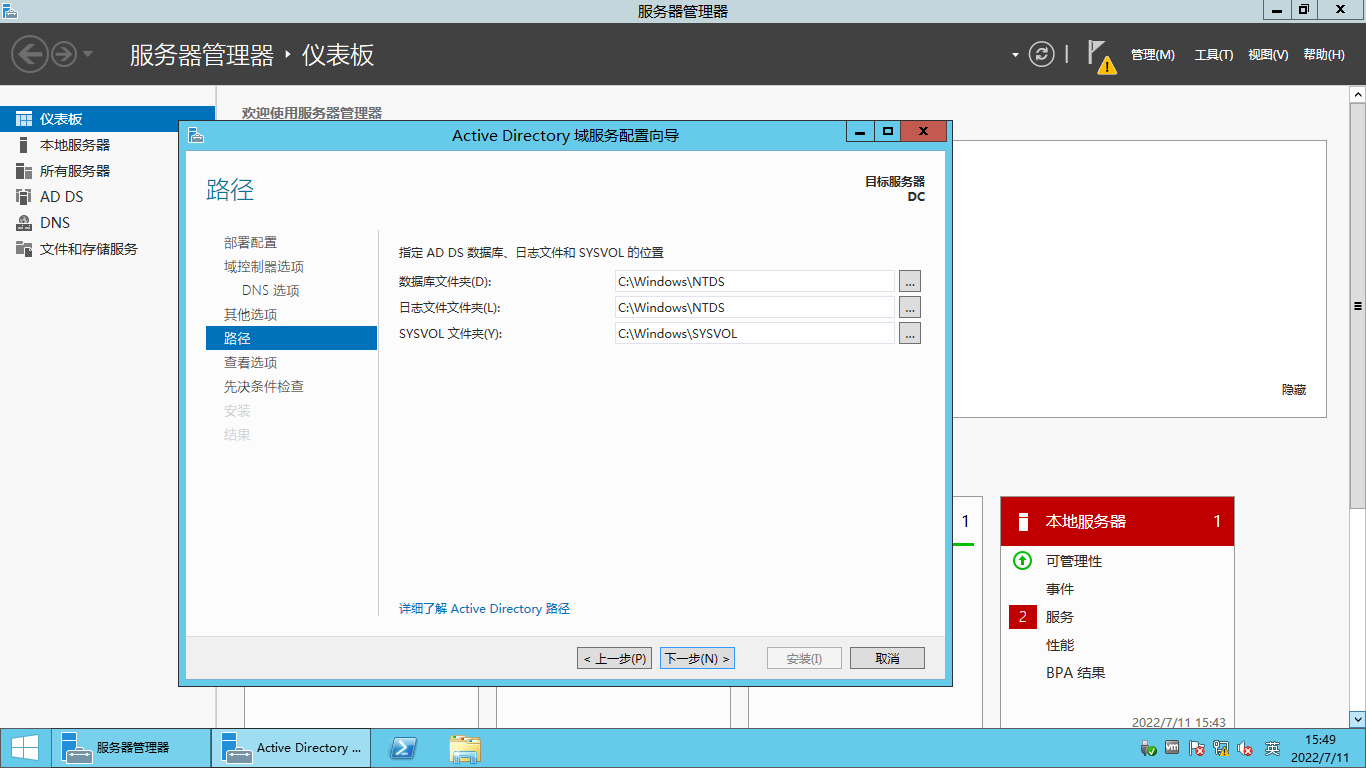Screen dimensions: 1366x768
Task: Click the Server Manager refresh icon
Action: pos(1042,55)
